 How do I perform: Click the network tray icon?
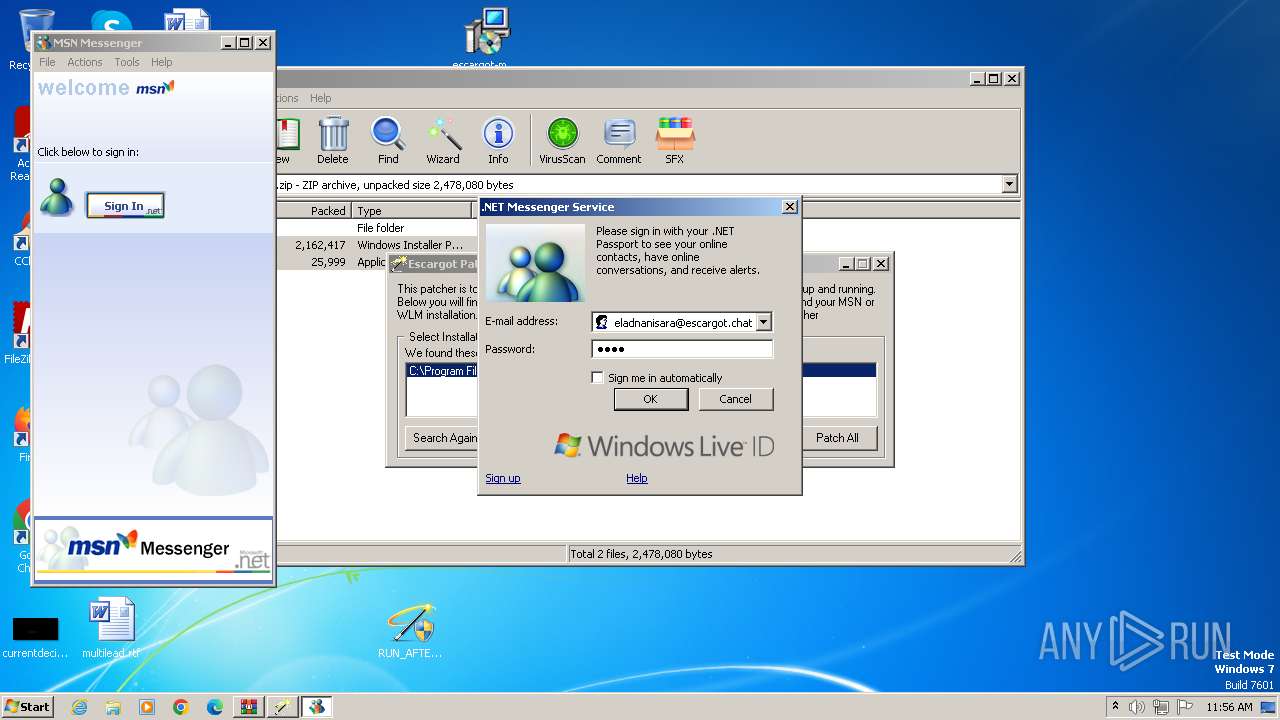pyautogui.click(x=1161, y=707)
